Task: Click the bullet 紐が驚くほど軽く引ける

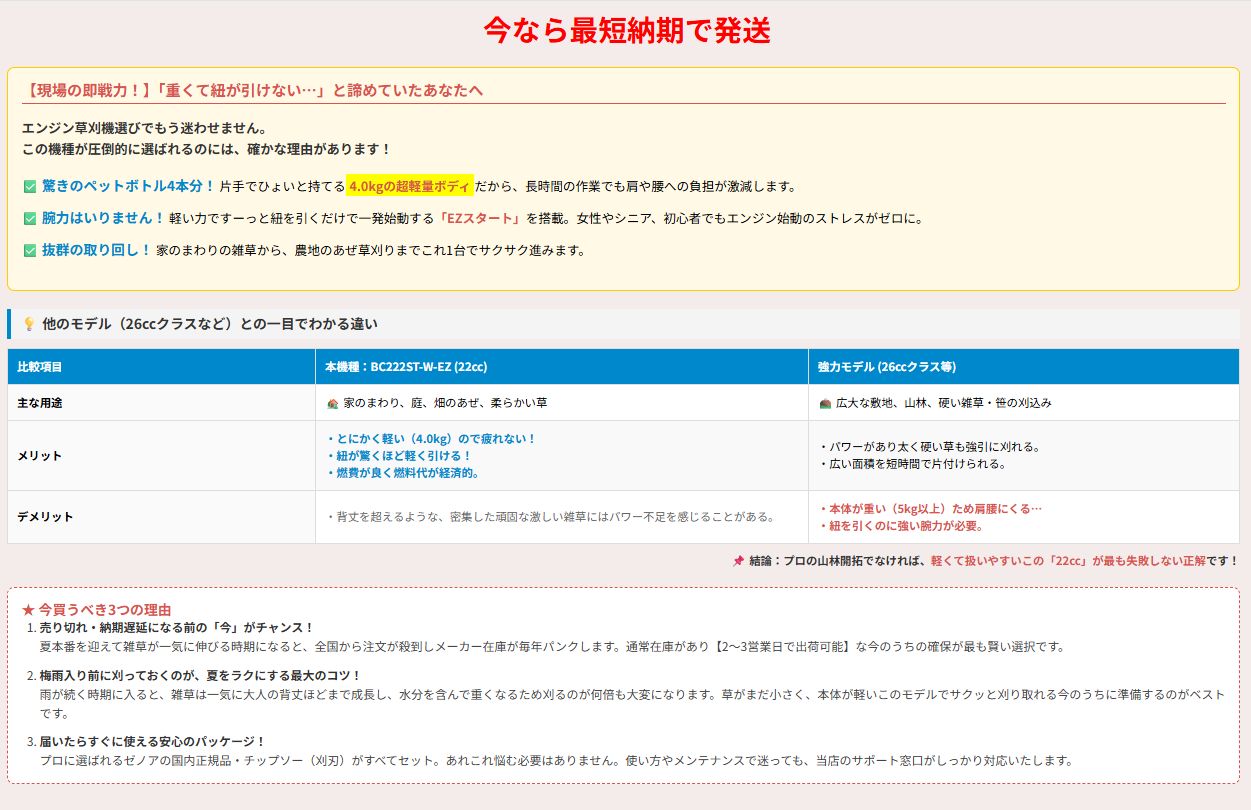Action: [399, 456]
